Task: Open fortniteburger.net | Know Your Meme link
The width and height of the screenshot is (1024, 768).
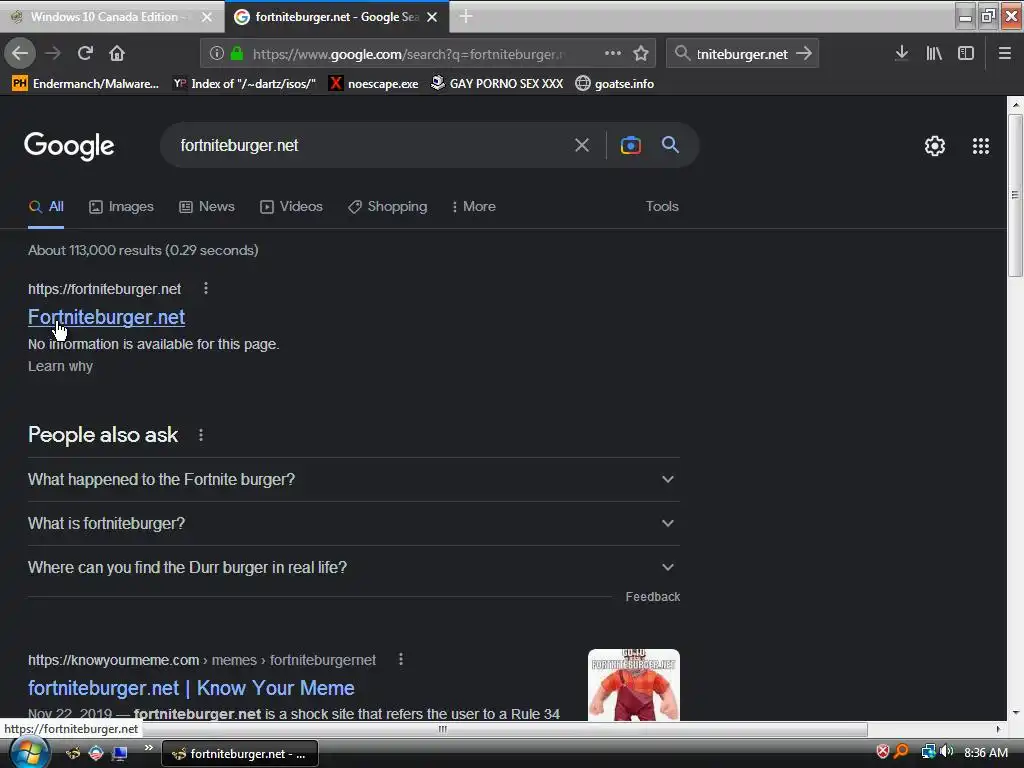Action: (191, 688)
